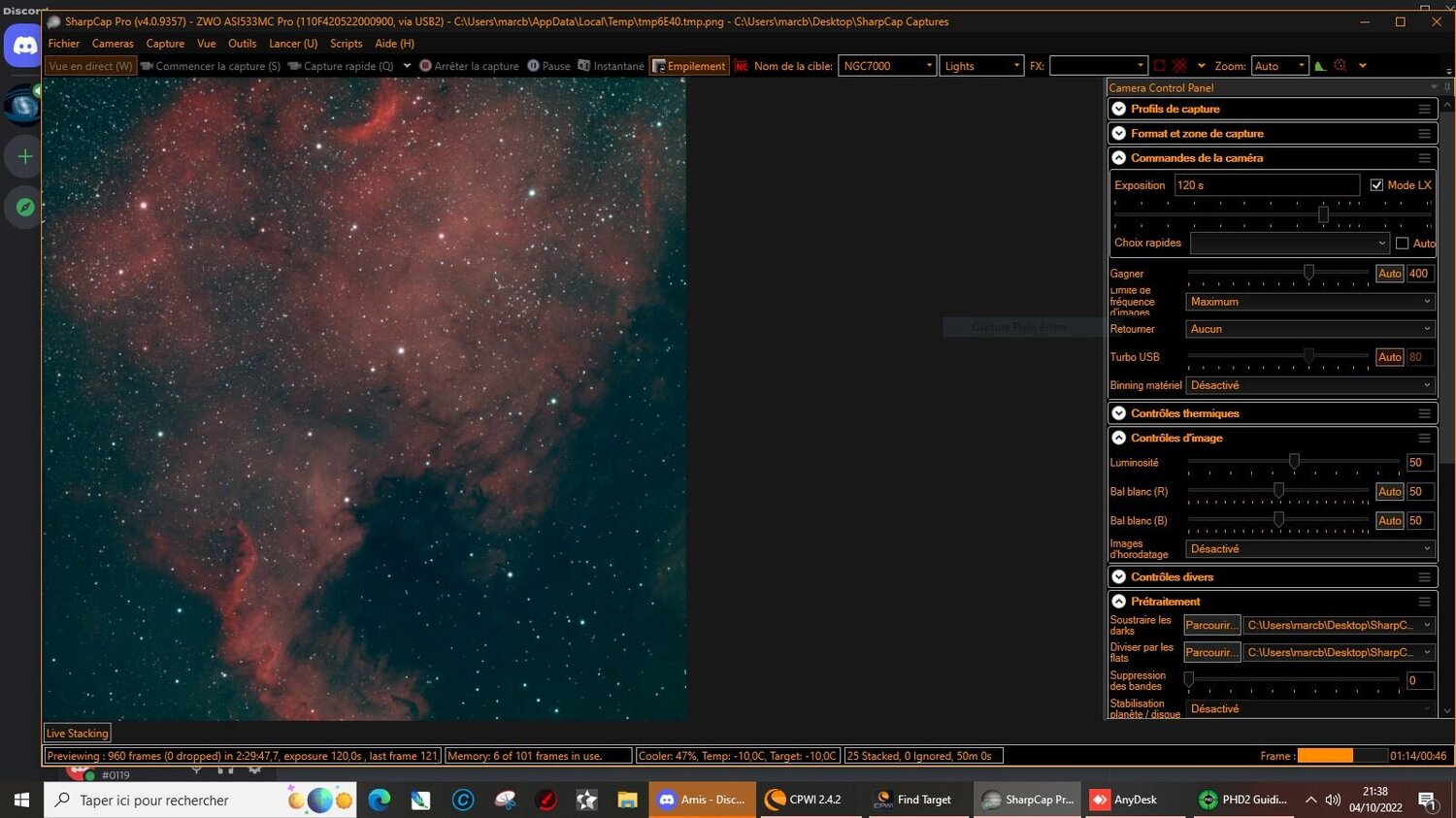The height and width of the screenshot is (818, 1456).
Task: Uncheck the Mode LX checkbox
Action: 1376,184
